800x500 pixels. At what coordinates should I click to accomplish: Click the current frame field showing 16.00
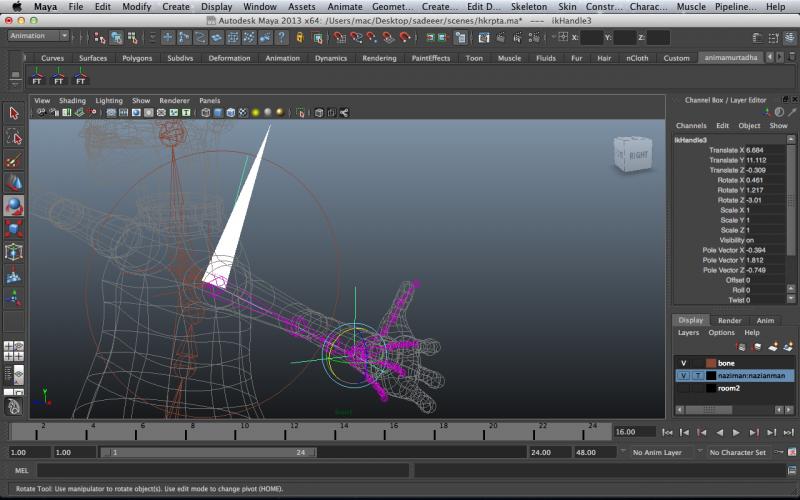click(633, 432)
